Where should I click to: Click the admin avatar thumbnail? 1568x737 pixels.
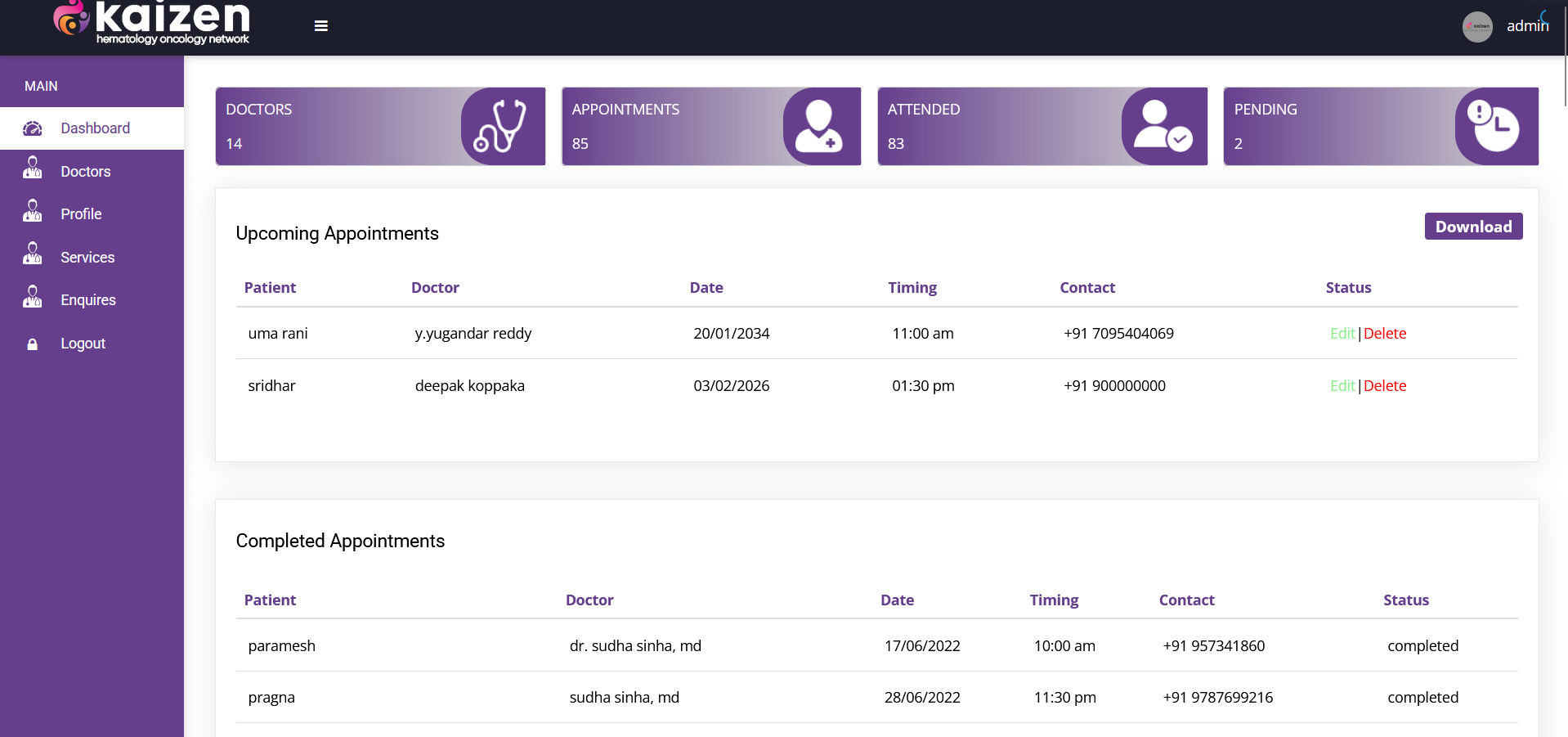coord(1478,26)
